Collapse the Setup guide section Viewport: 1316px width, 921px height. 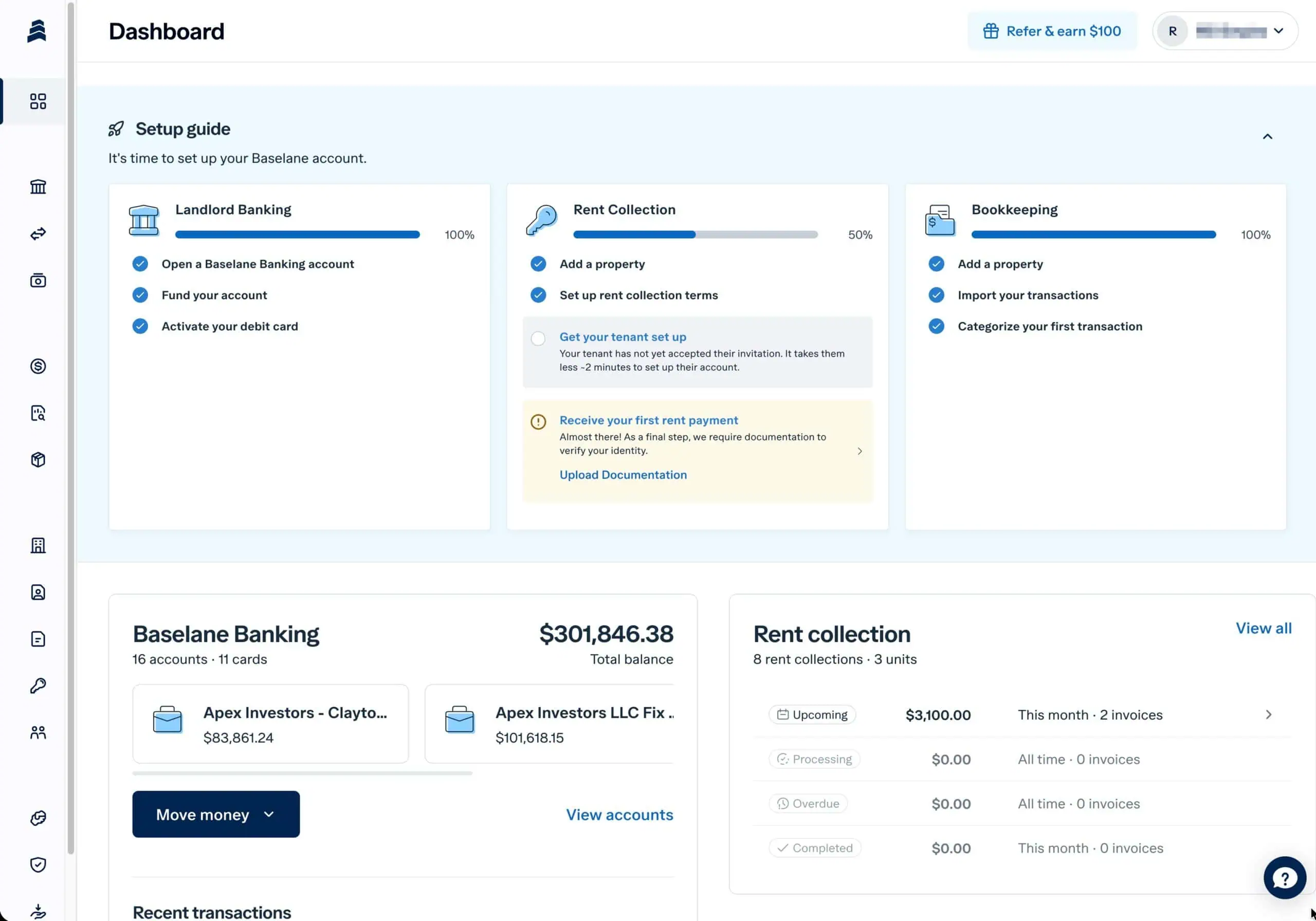point(1267,136)
